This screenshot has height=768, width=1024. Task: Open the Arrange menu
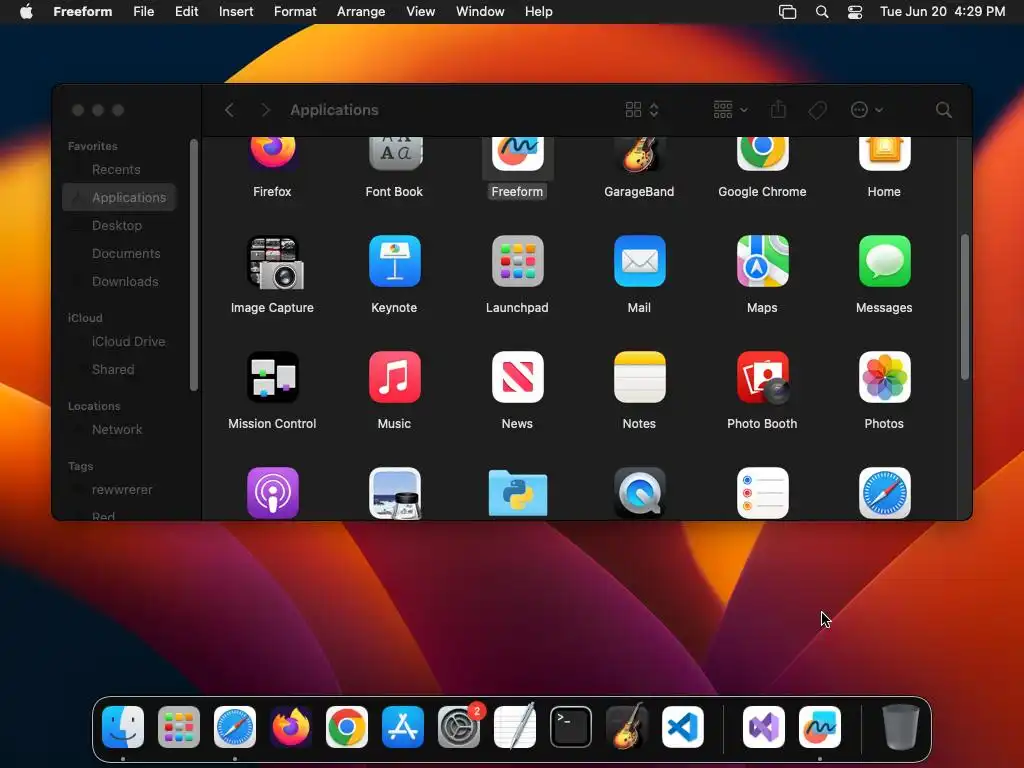coord(361,12)
